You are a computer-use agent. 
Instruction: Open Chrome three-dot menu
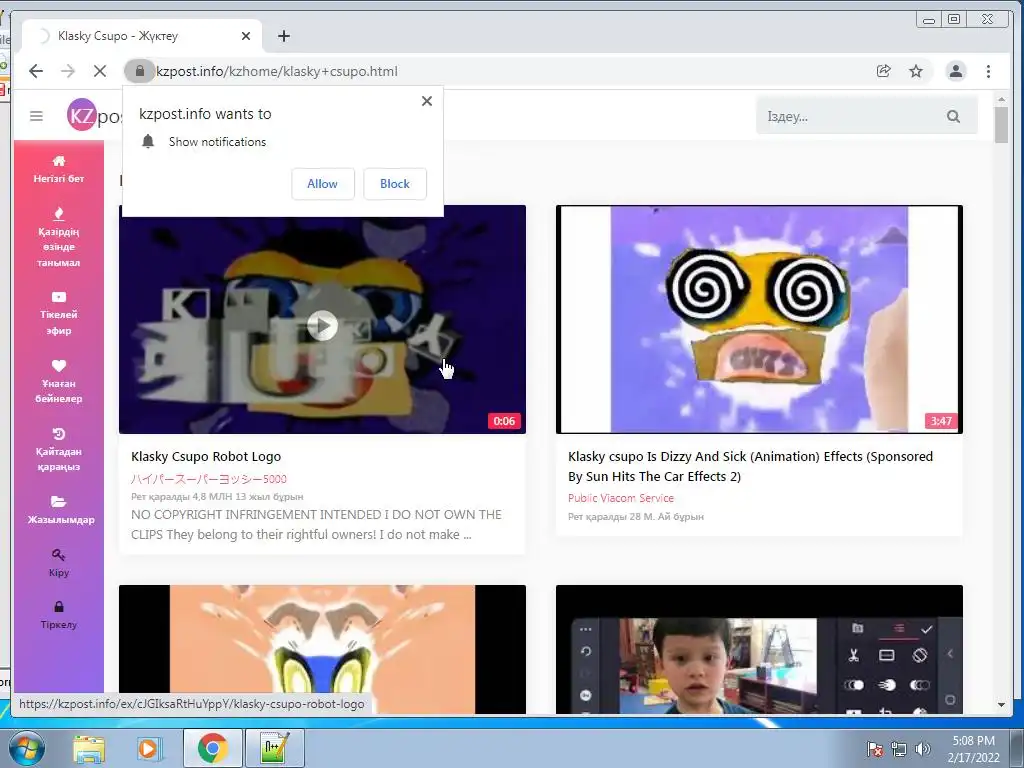988,71
